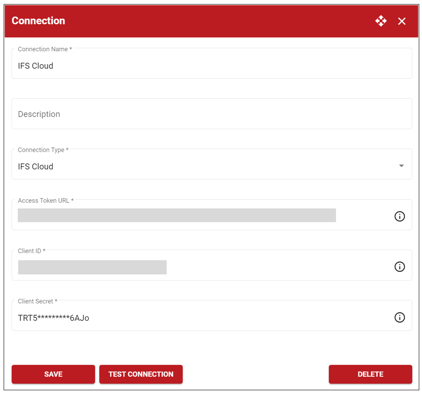Click the Description input field
This screenshot has width=422, height=393.
[x=212, y=114]
